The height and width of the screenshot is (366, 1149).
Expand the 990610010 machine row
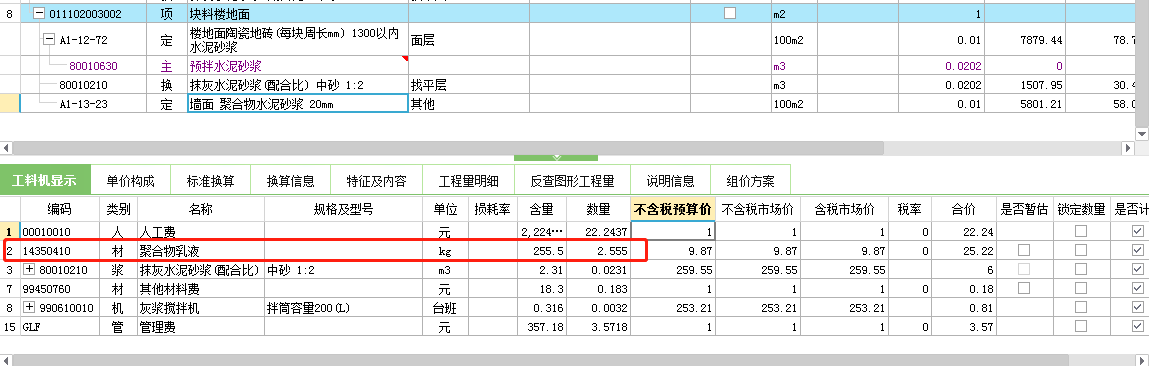tap(29, 308)
